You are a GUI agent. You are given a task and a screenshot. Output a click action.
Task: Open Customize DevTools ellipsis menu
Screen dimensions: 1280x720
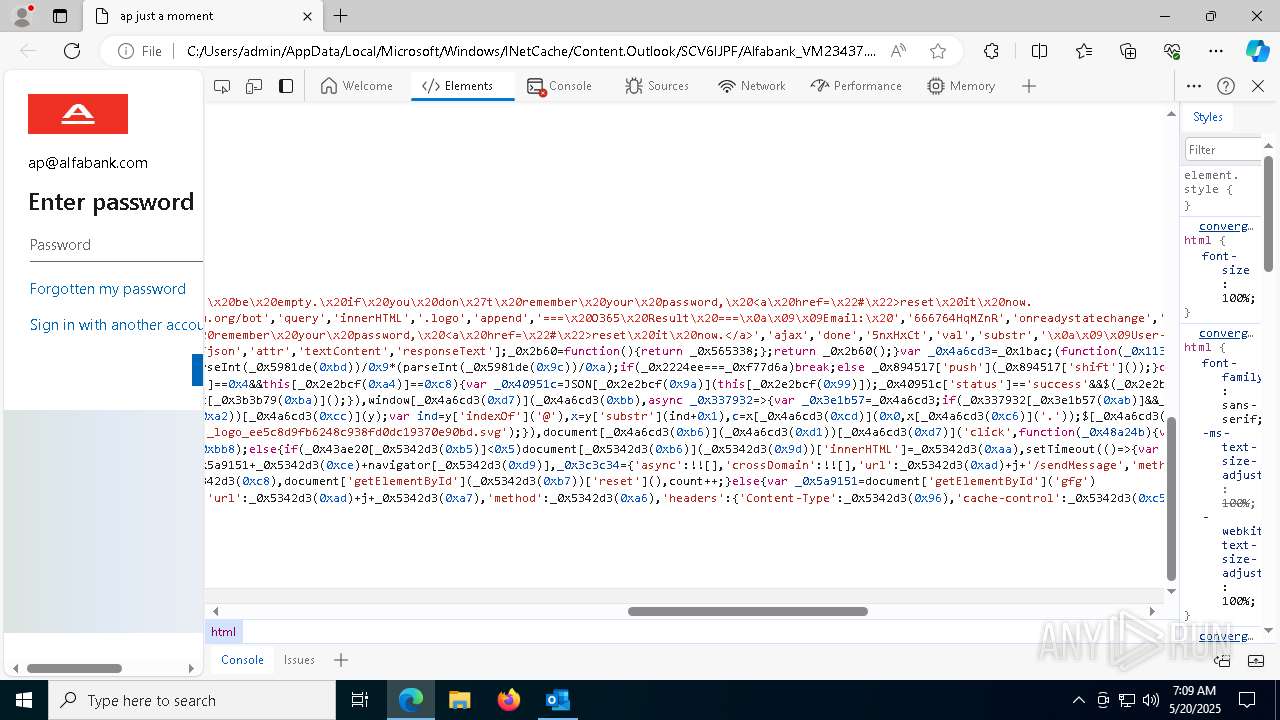pyautogui.click(x=1194, y=86)
